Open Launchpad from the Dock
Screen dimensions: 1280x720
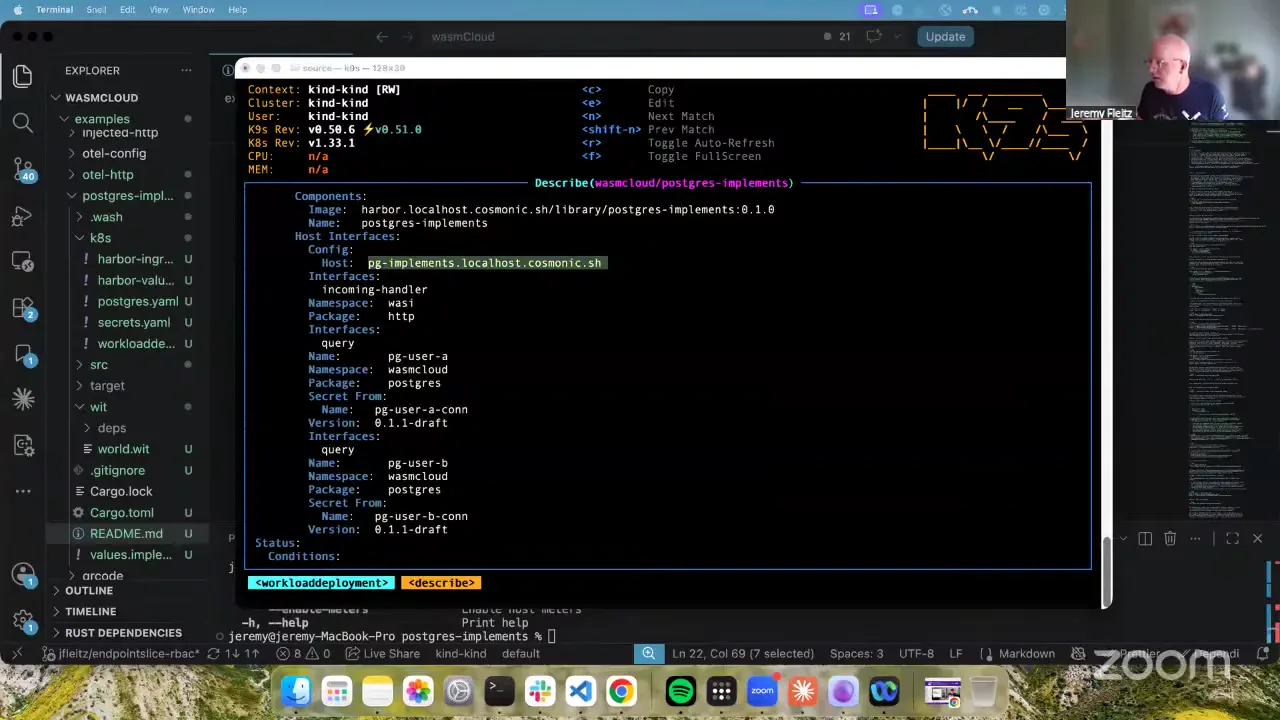click(x=337, y=691)
